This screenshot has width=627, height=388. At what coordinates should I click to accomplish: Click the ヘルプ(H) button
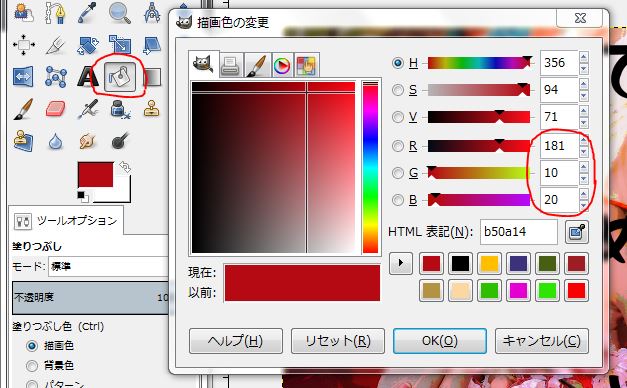[236, 341]
